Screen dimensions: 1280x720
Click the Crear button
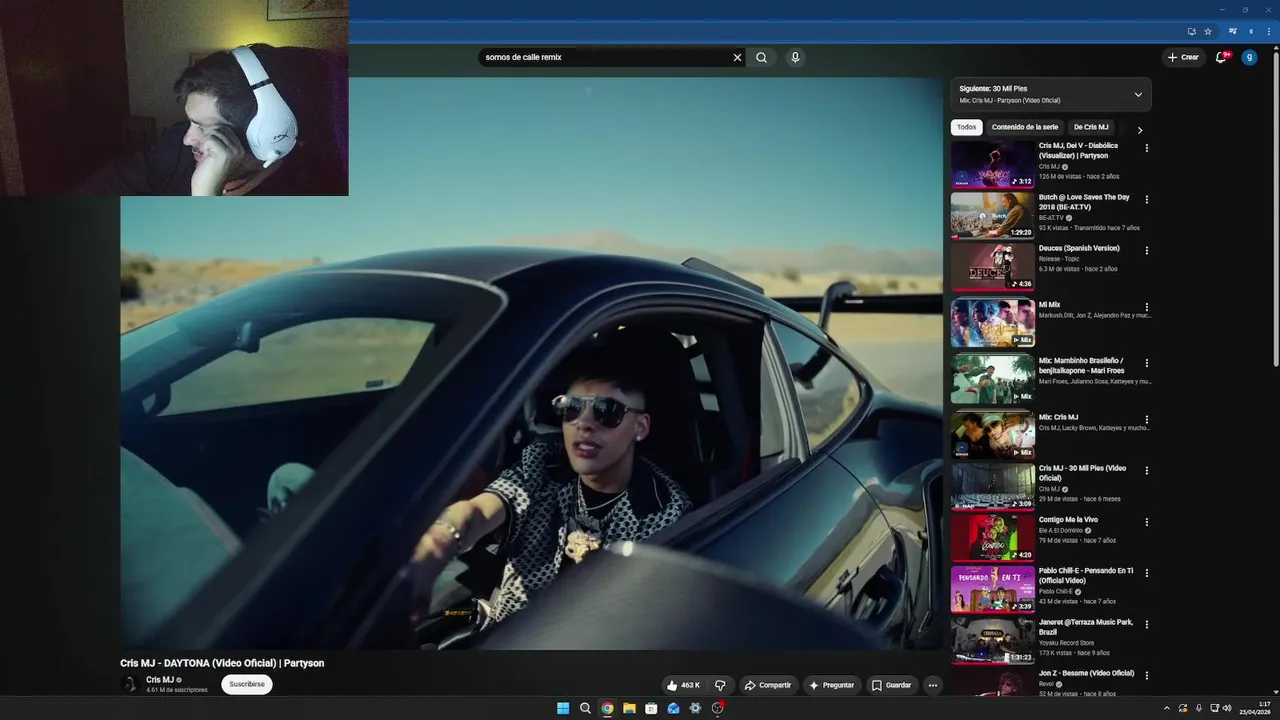pos(1183,57)
